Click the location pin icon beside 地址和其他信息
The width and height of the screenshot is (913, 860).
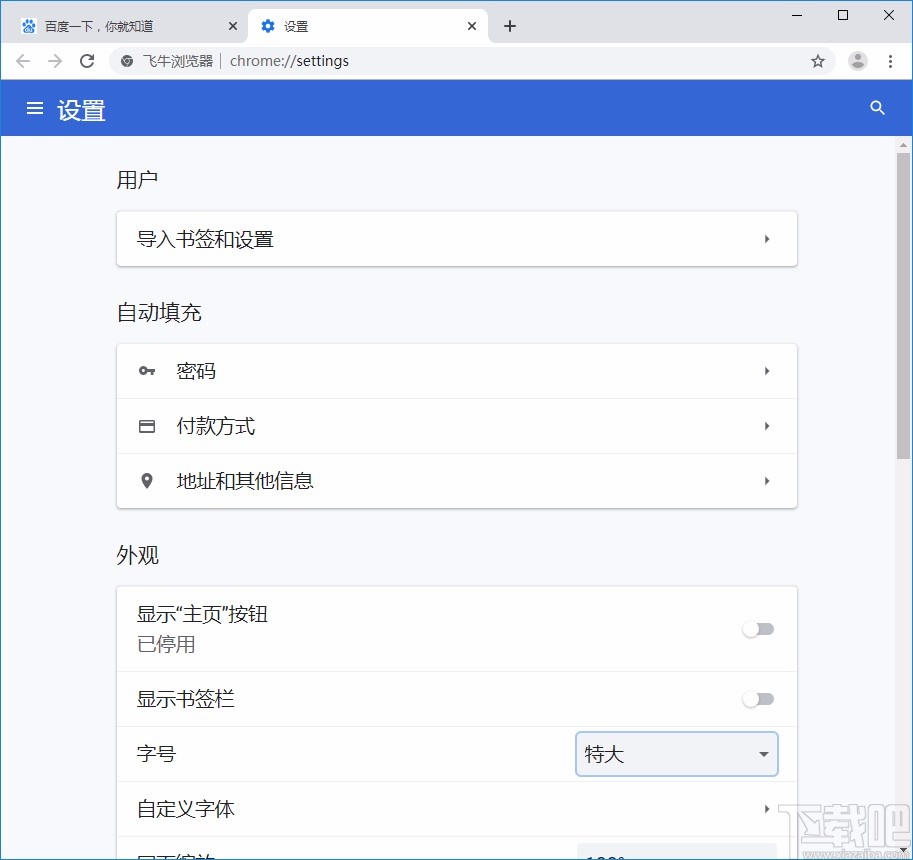tap(147, 481)
